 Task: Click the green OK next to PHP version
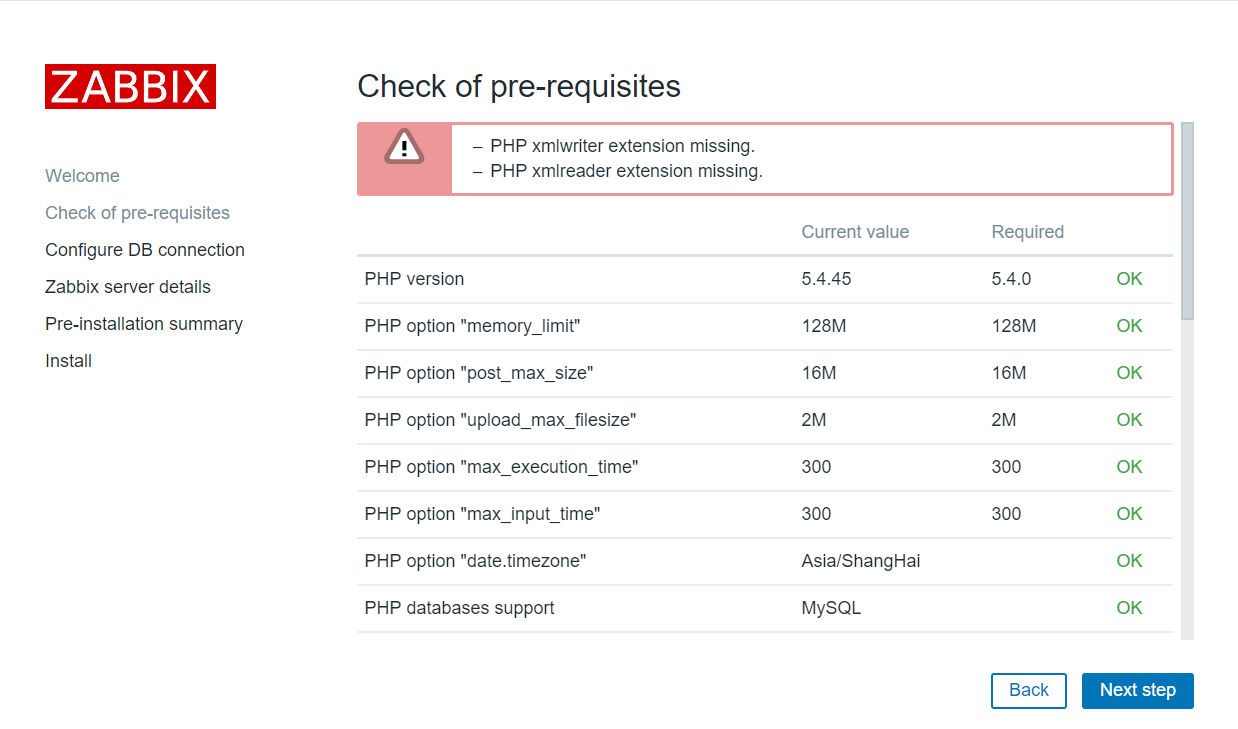1129,278
